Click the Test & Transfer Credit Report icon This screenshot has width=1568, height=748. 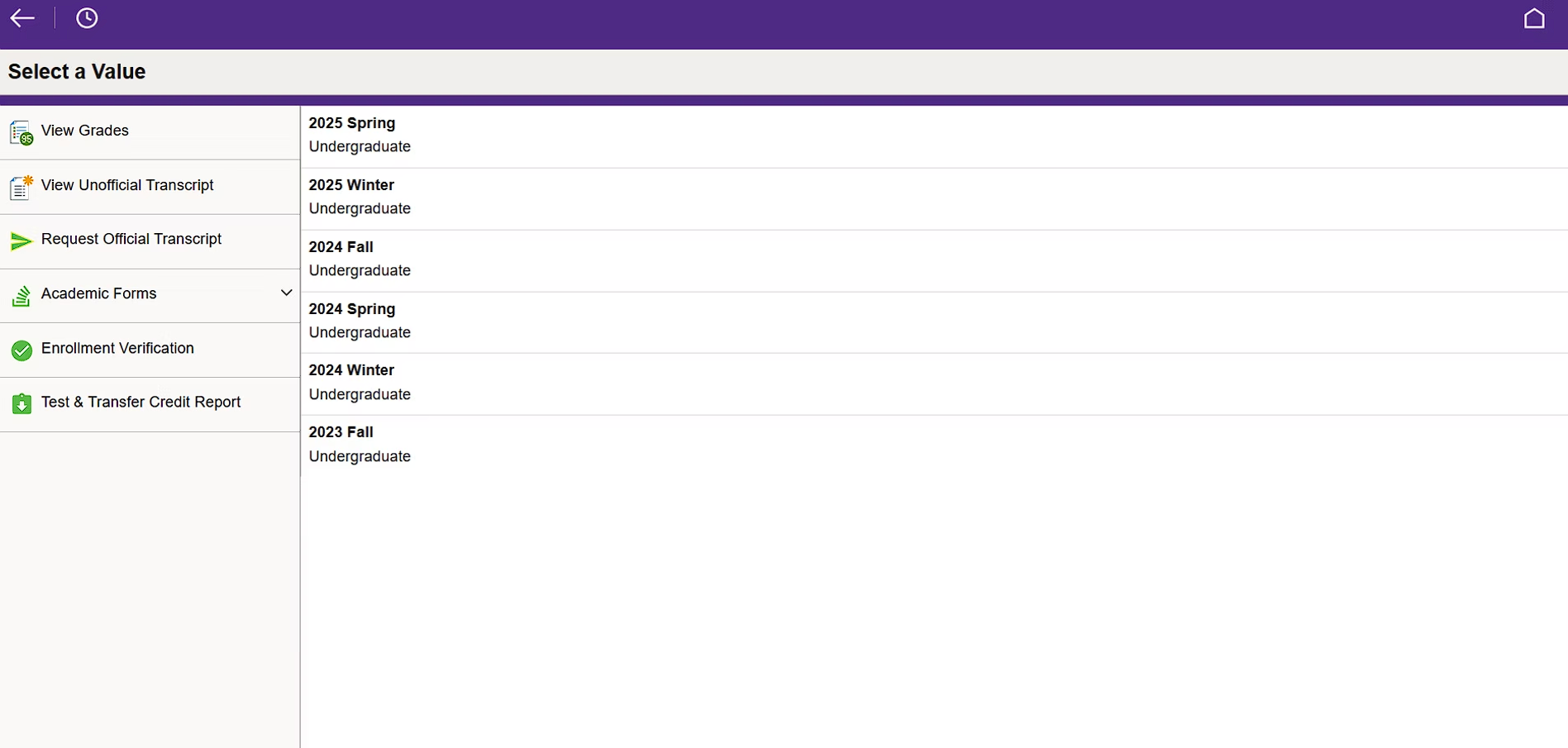click(21, 404)
